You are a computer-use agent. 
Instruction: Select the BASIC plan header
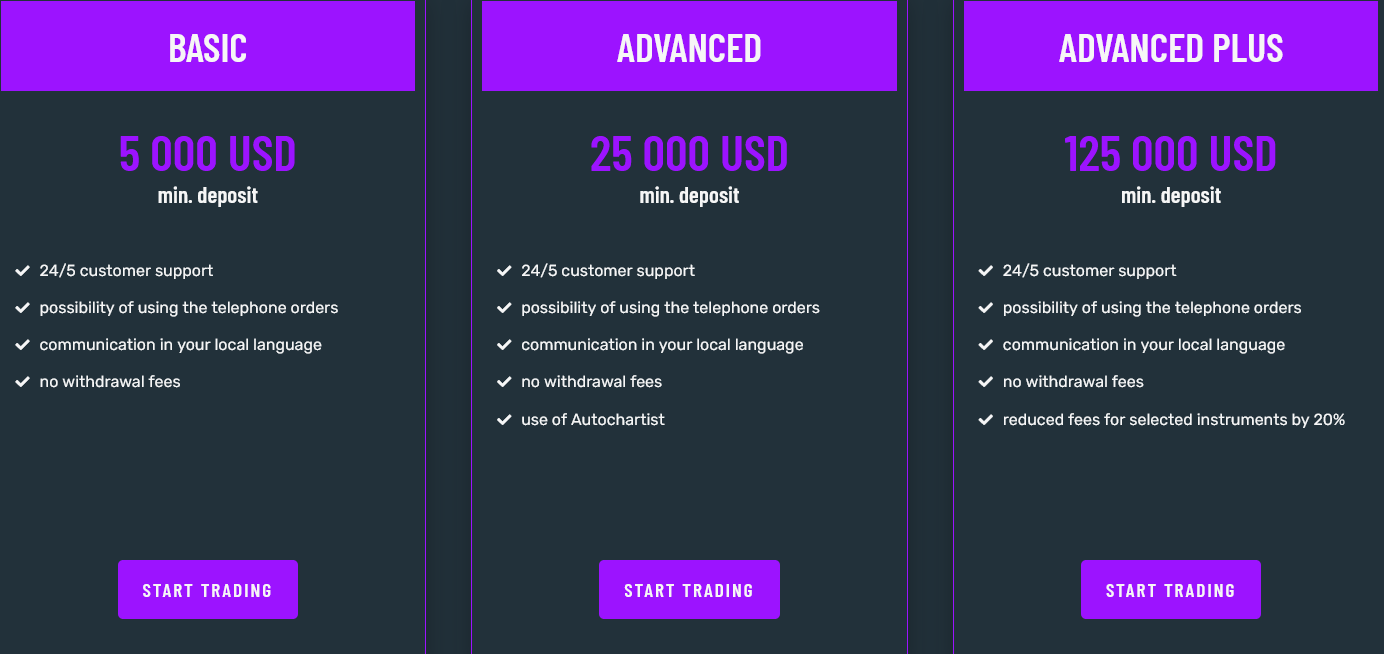(208, 46)
